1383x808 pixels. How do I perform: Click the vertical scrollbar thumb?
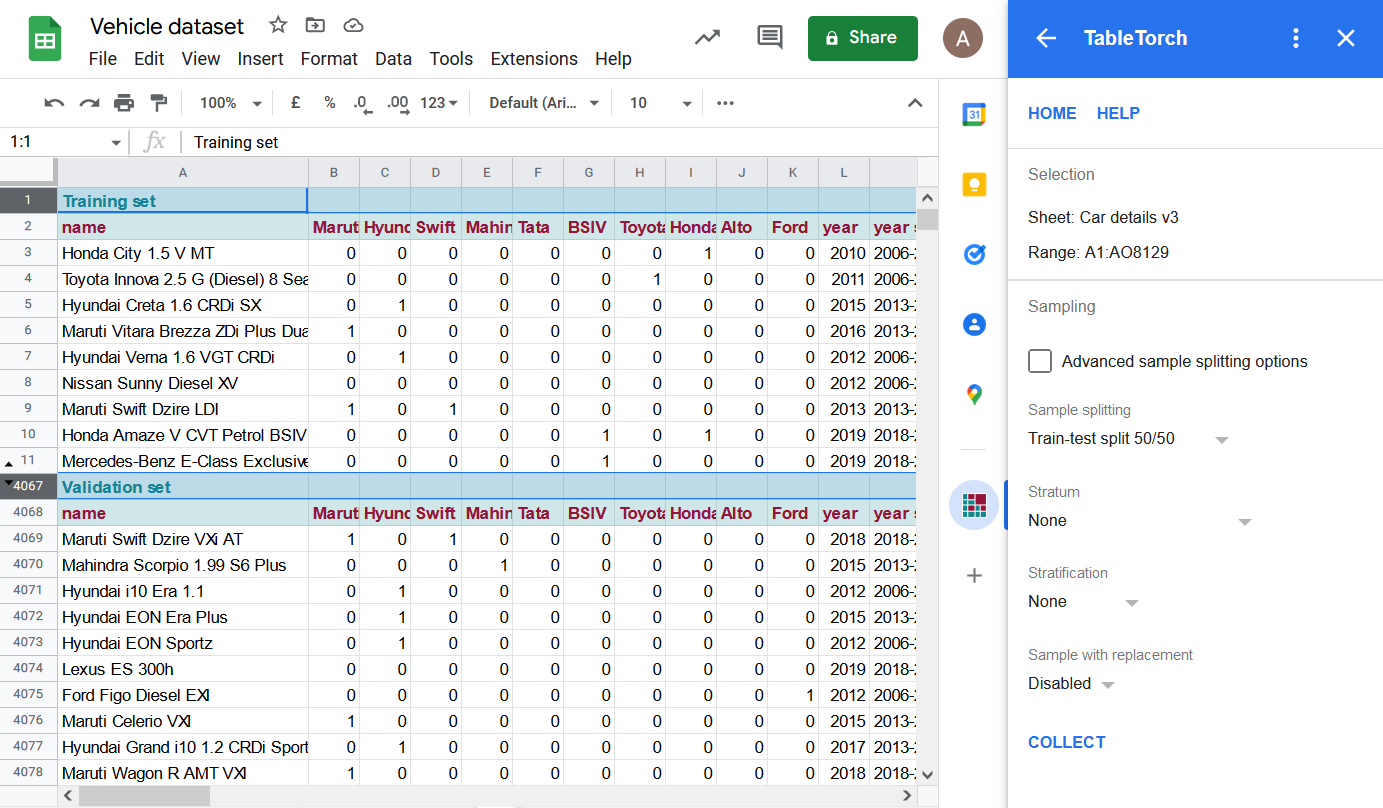[x=928, y=219]
